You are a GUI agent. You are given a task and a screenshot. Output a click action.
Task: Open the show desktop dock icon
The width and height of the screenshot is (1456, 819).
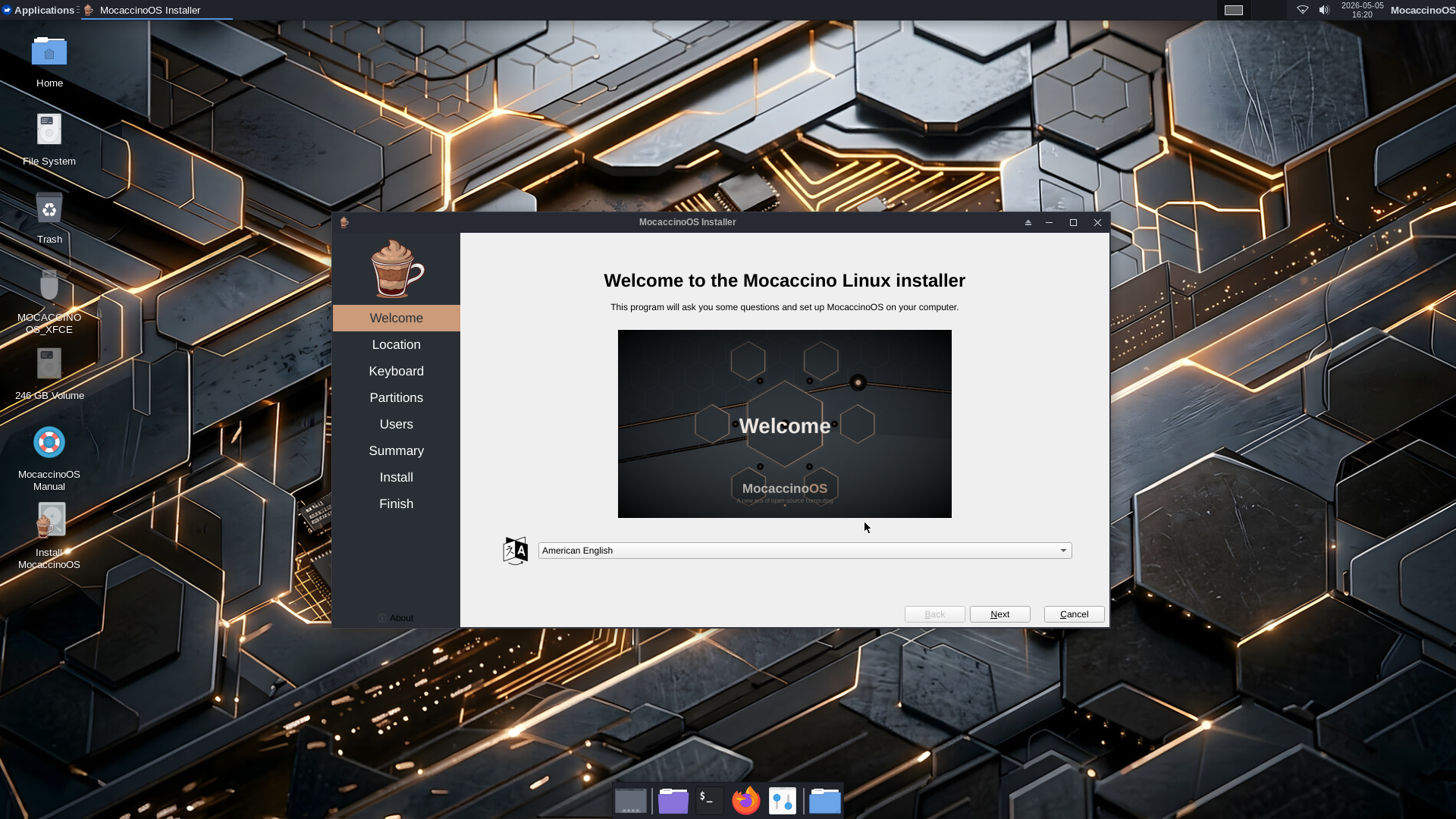631,801
